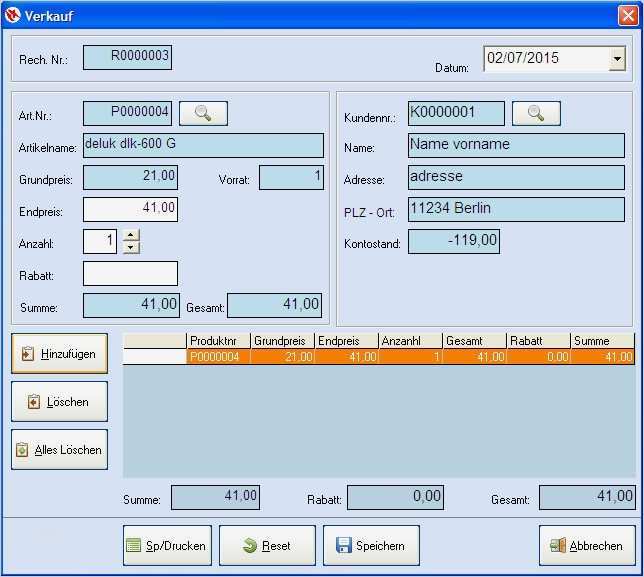Close the Verkauf window
Viewport: 644px width, 577px height.
628,16
